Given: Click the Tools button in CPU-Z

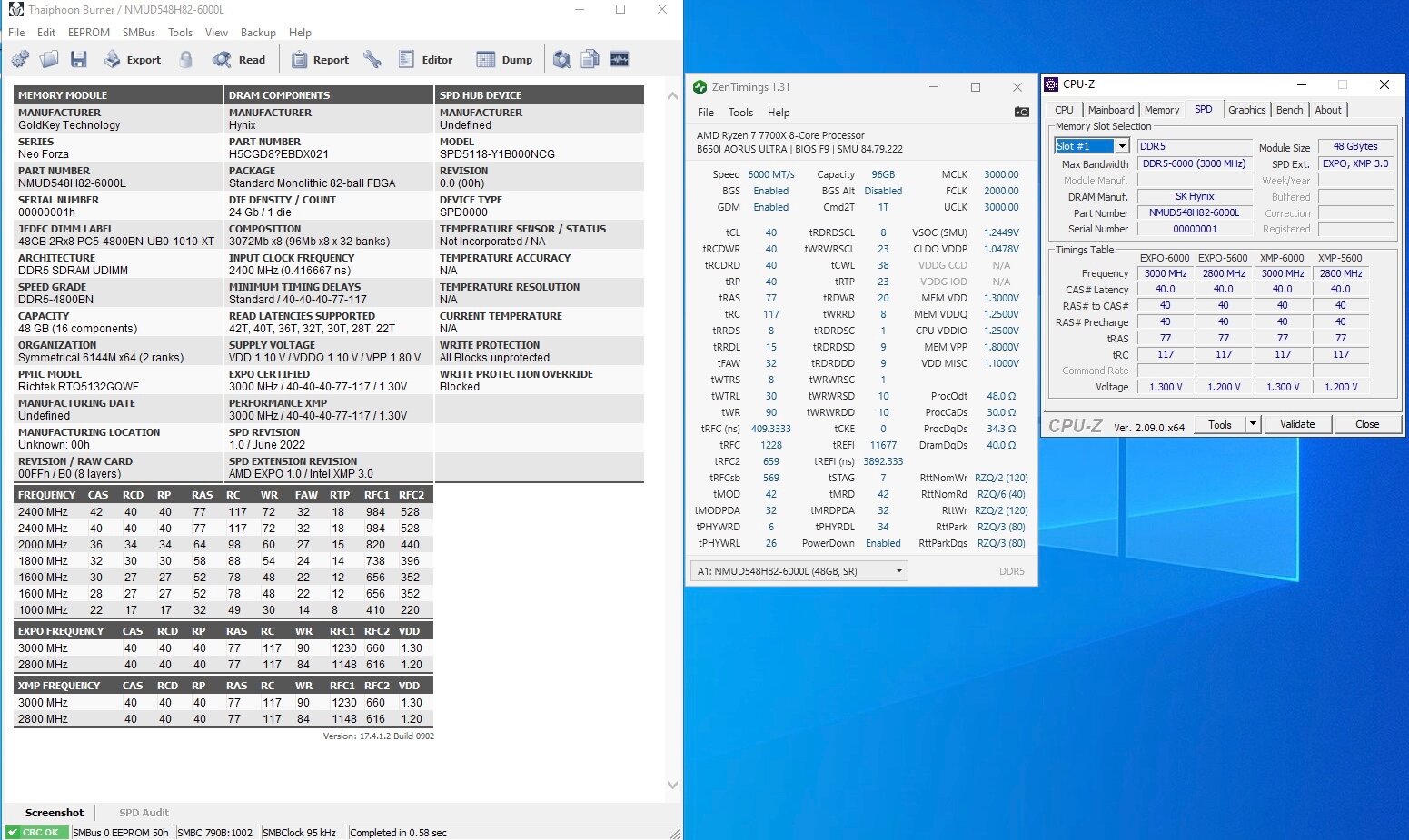Looking at the screenshot, I should (1220, 424).
